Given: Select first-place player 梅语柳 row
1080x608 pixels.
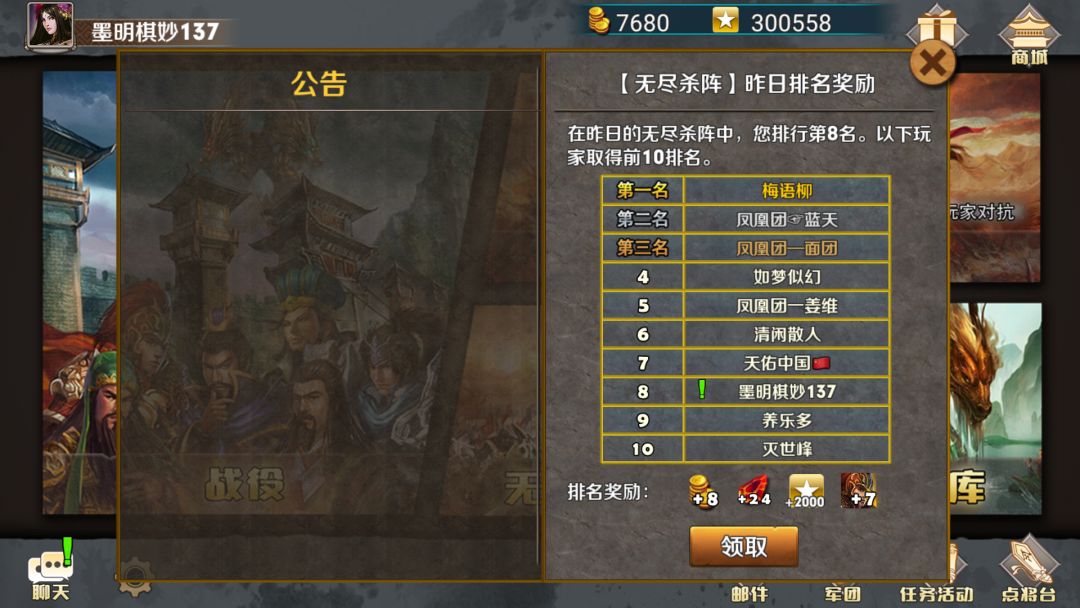Looking at the screenshot, I should pyautogui.click(x=746, y=190).
